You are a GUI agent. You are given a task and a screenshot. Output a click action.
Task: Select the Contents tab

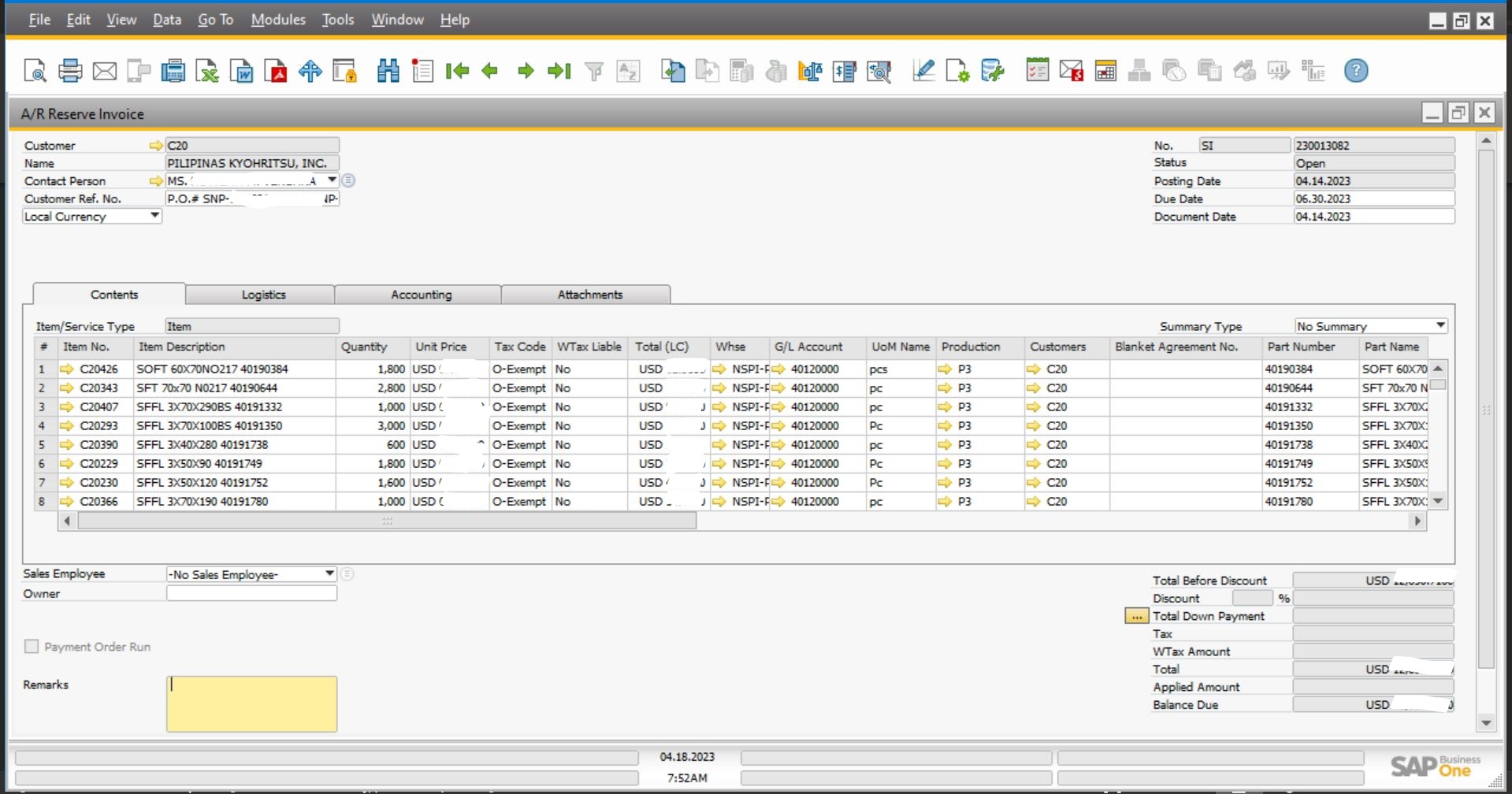point(110,294)
